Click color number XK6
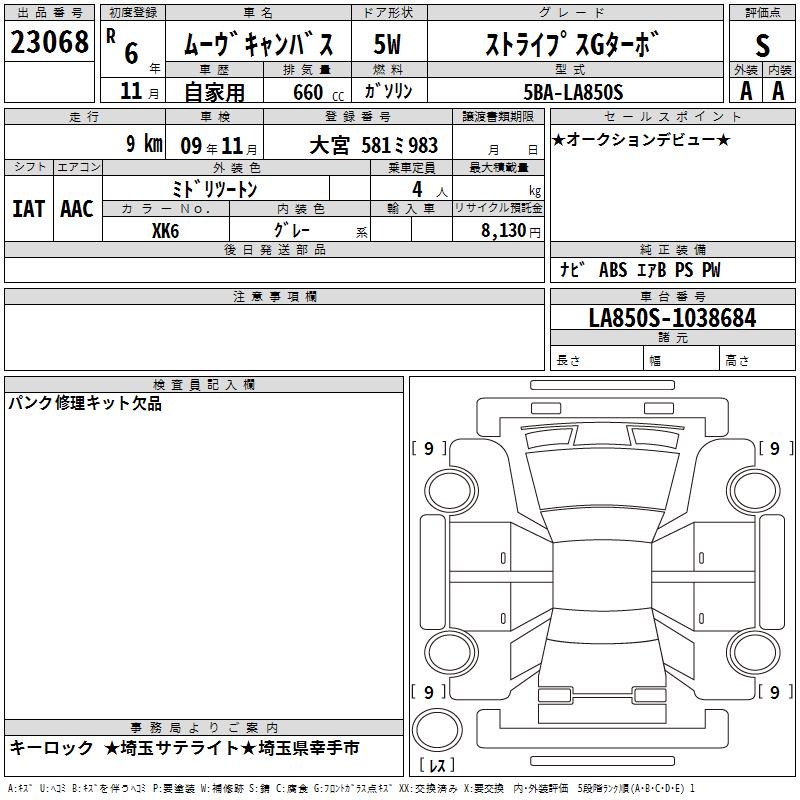 pyautogui.click(x=165, y=231)
